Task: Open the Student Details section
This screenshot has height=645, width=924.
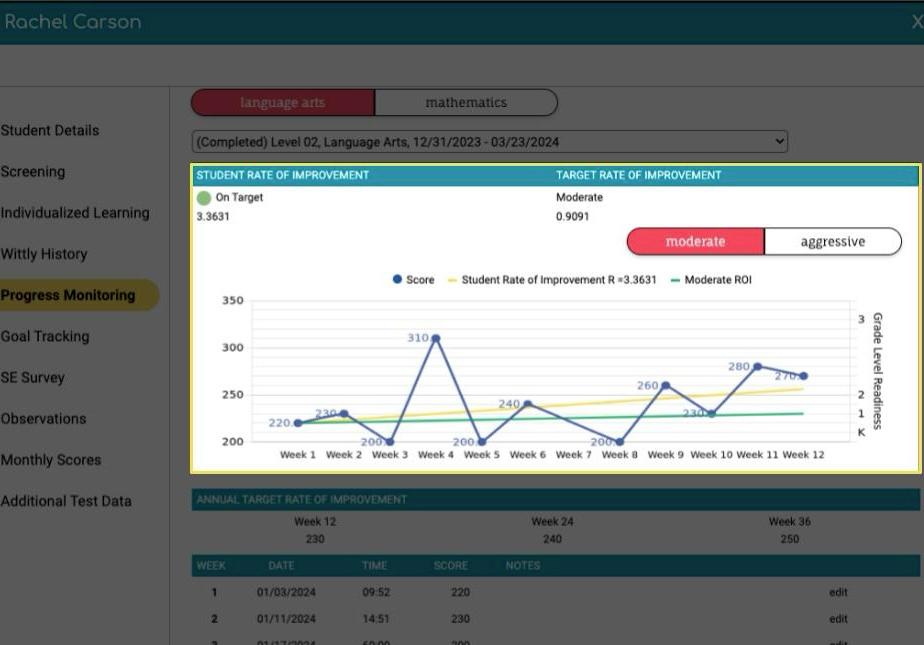Action: 50,130
